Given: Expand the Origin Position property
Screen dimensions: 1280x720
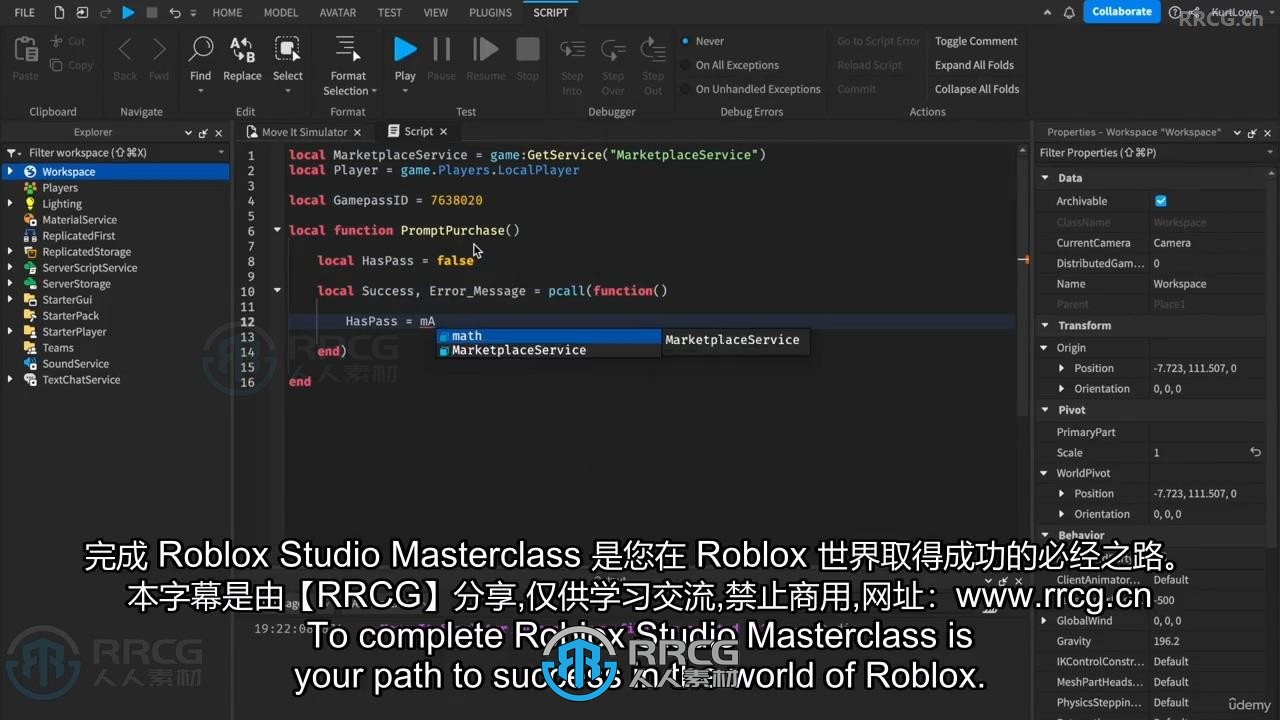Looking at the screenshot, I should coord(1062,368).
